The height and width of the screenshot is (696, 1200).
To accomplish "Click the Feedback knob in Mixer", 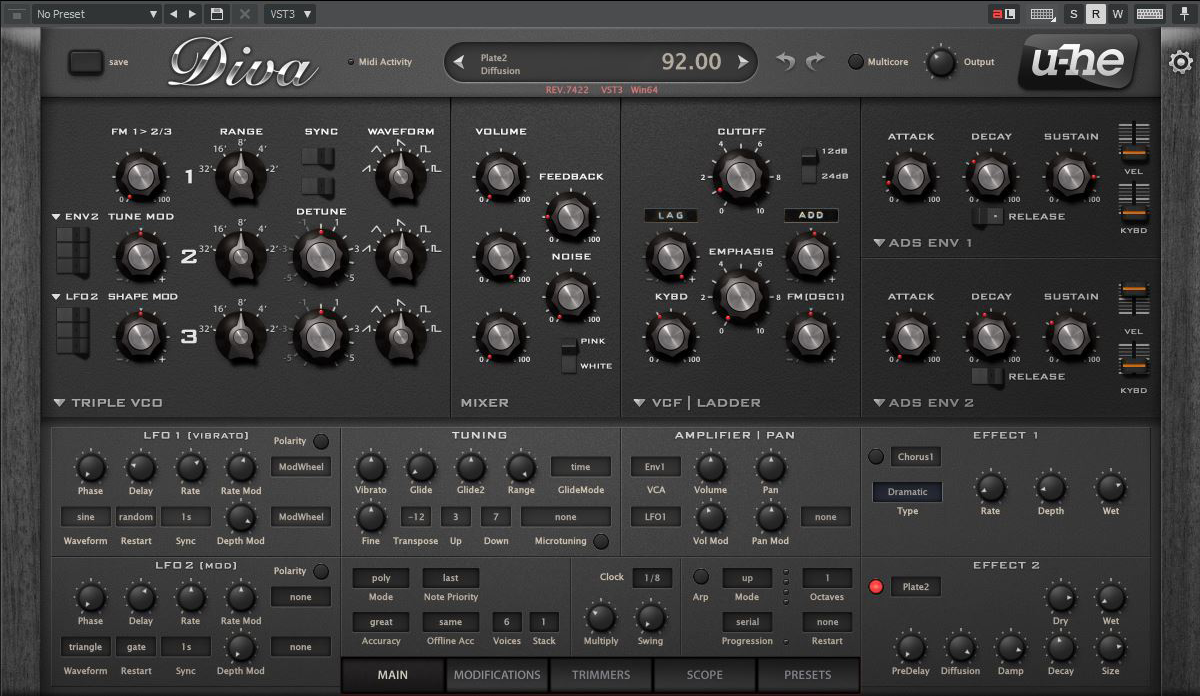I will tap(570, 215).
